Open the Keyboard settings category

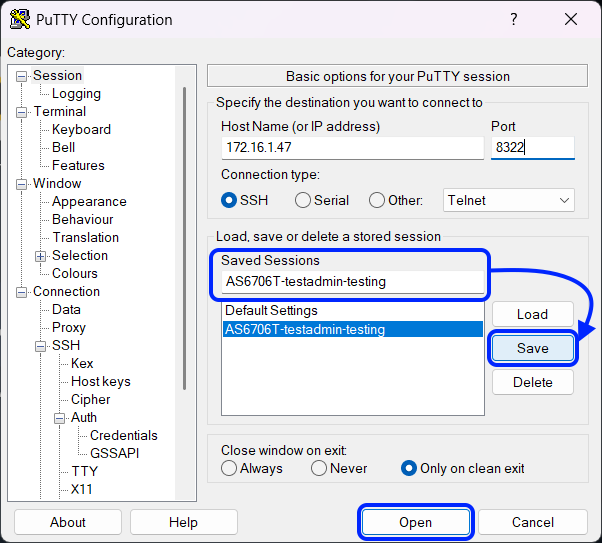coord(81,129)
